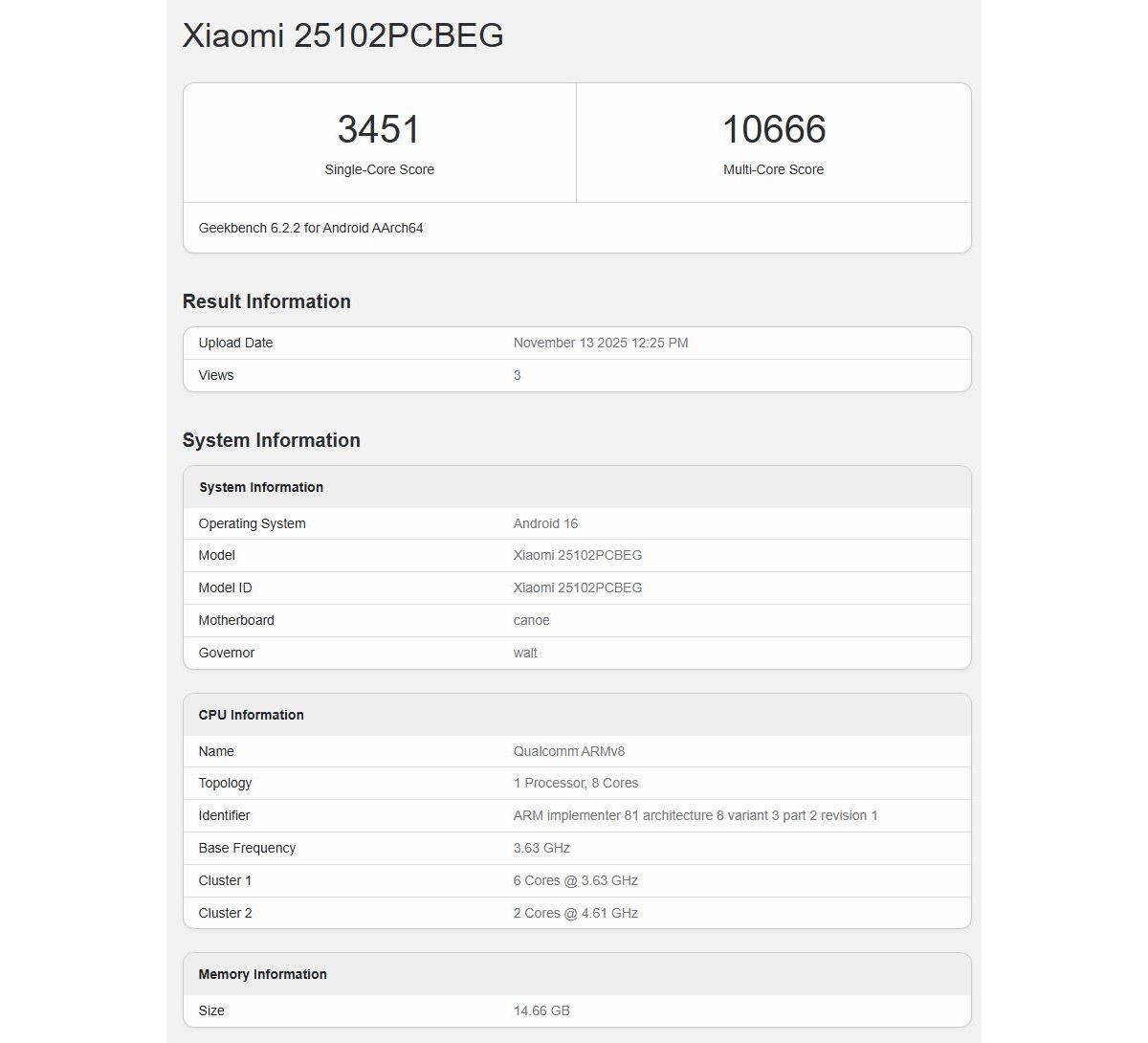Click the System Information section header
The height and width of the screenshot is (1043, 1148).
point(271,440)
